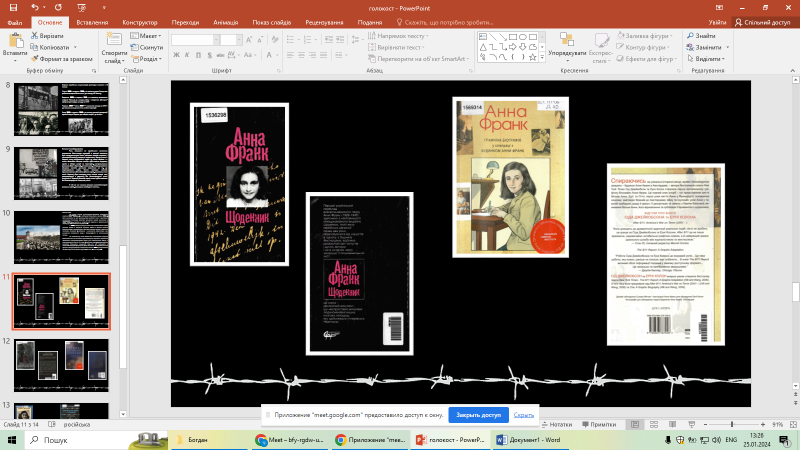Click the Вставити paste icon
Screen dimensions: 800x450
pyautogui.click(x=15, y=41)
